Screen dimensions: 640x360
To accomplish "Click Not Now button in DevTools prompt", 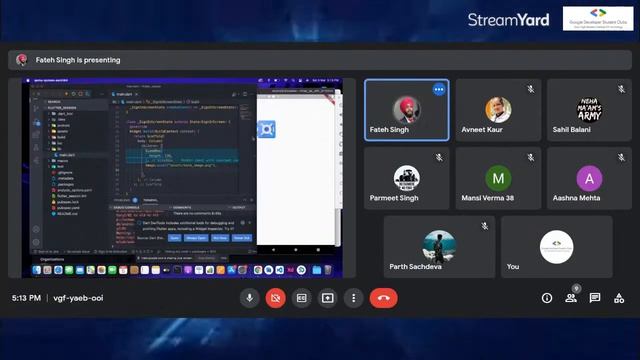I will click(220, 238).
